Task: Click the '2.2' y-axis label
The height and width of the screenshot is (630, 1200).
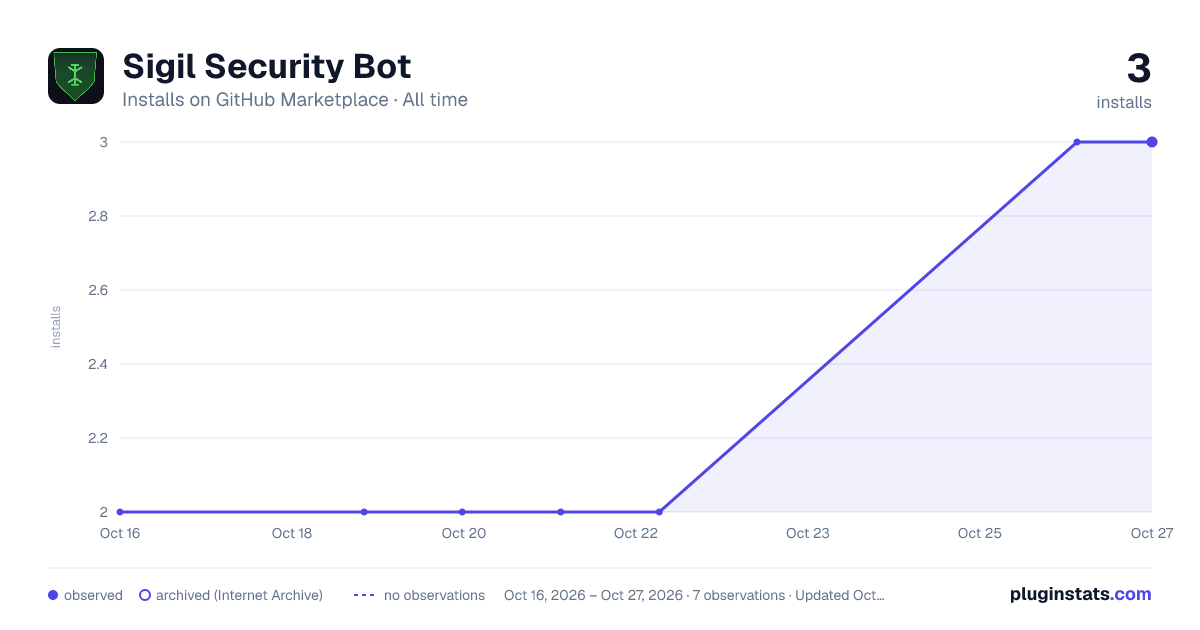Action: click(98, 438)
